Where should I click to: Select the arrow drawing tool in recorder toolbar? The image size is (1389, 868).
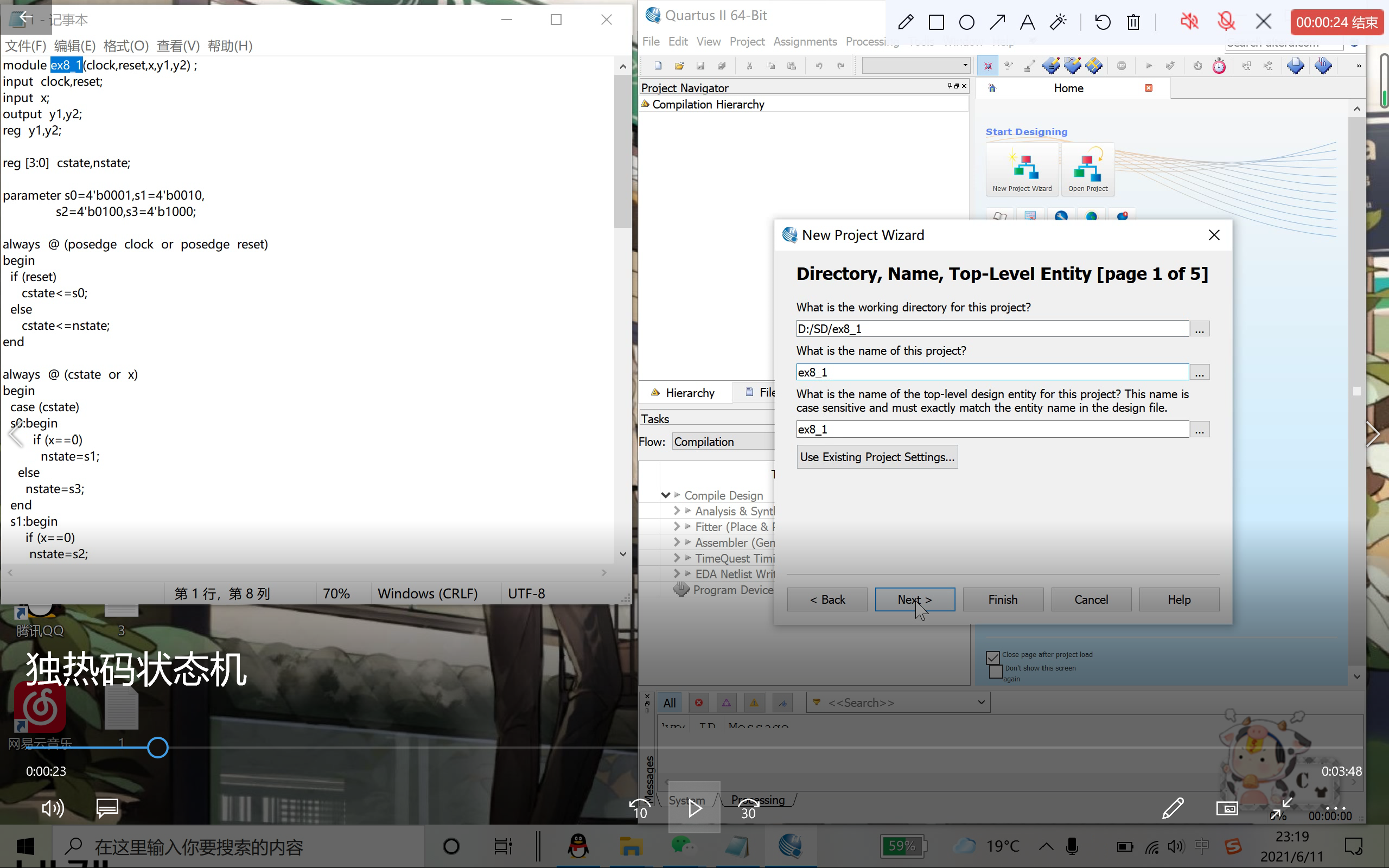click(998, 22)
